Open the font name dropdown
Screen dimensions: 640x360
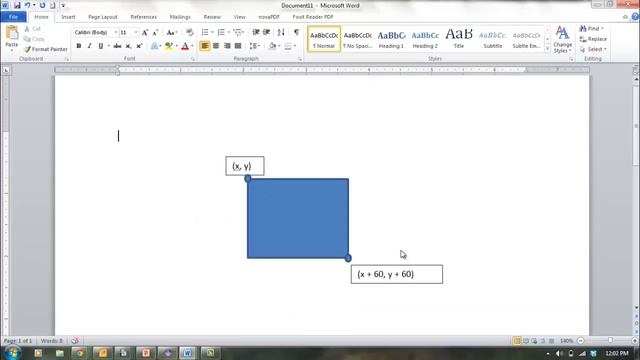point(116,33)
